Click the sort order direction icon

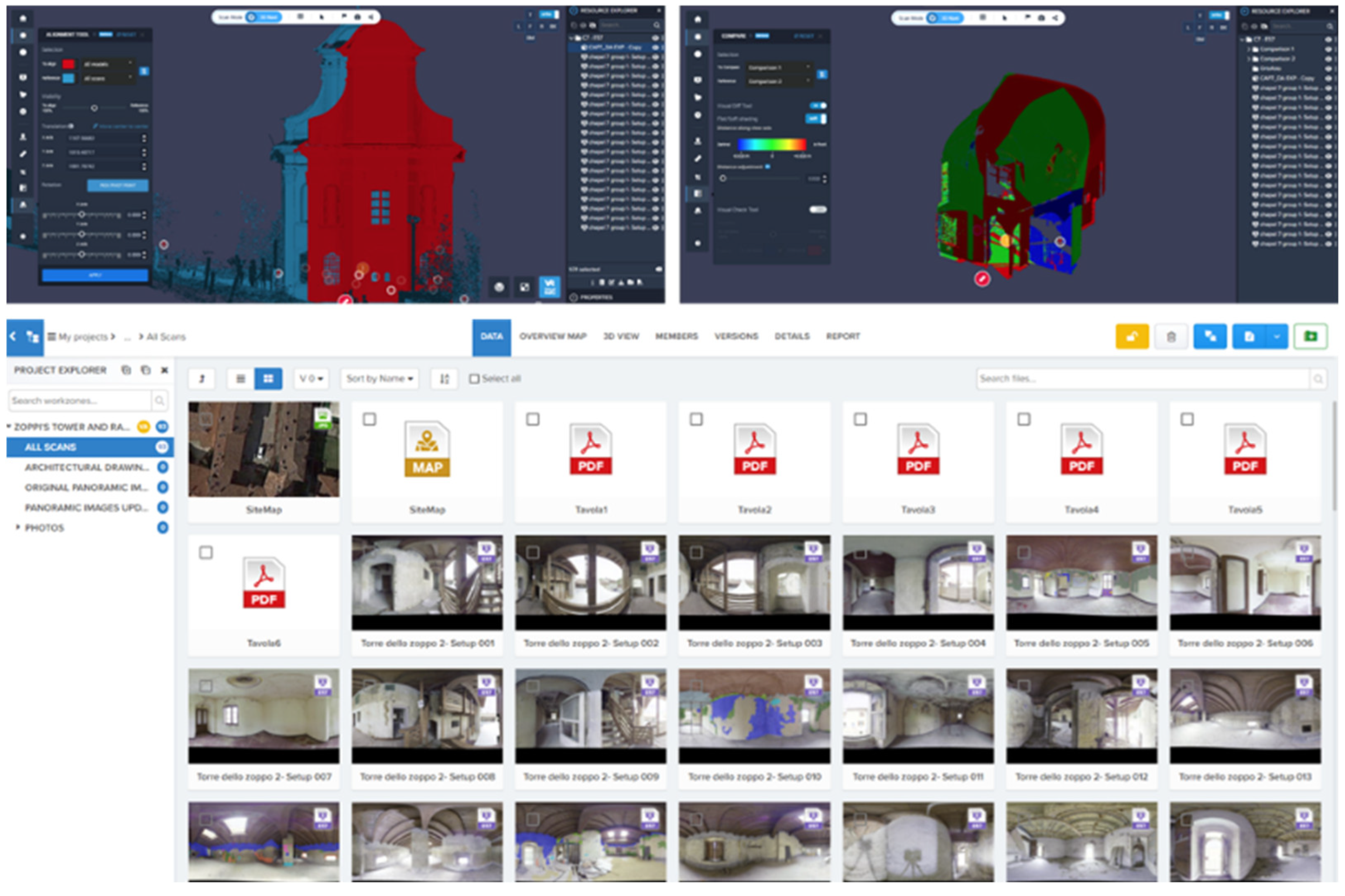pyautogui.click(x=444, y=379)
